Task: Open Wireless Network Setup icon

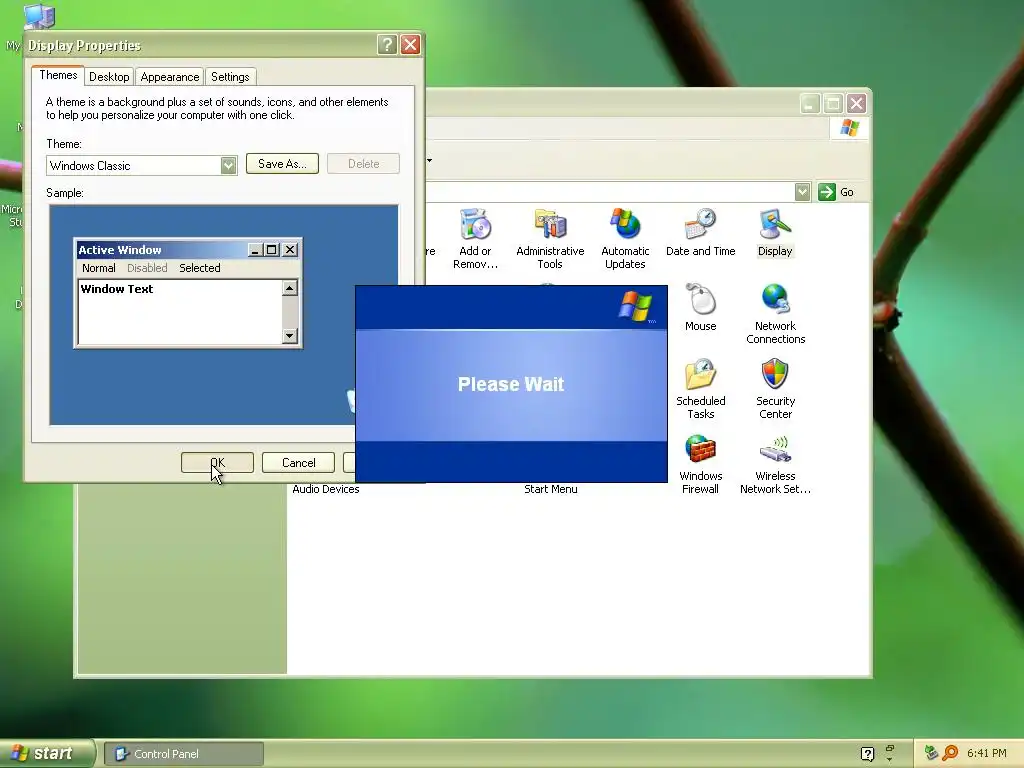Action: [x=775, y=464]
